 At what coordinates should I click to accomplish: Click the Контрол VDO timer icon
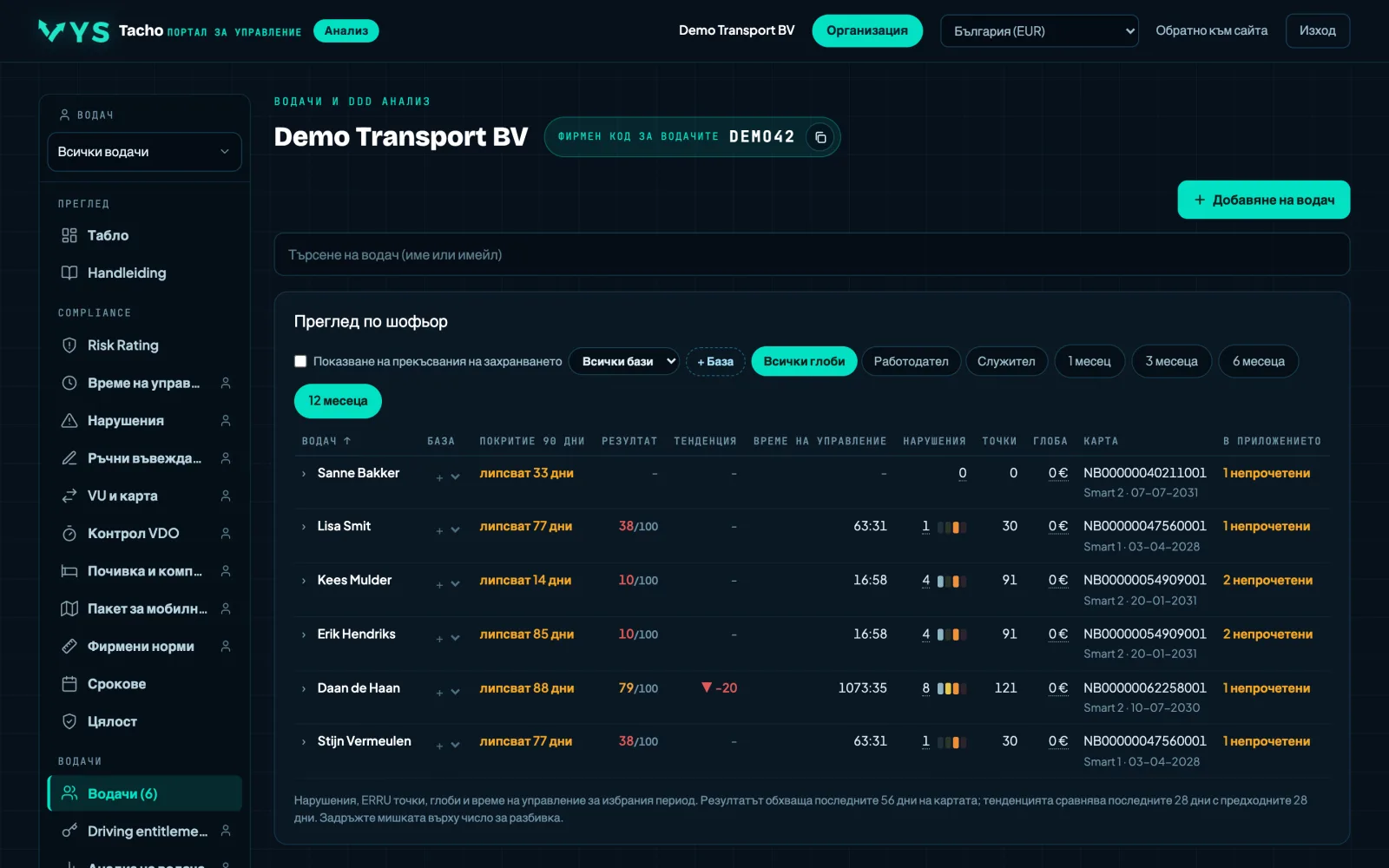pos(69,533)
